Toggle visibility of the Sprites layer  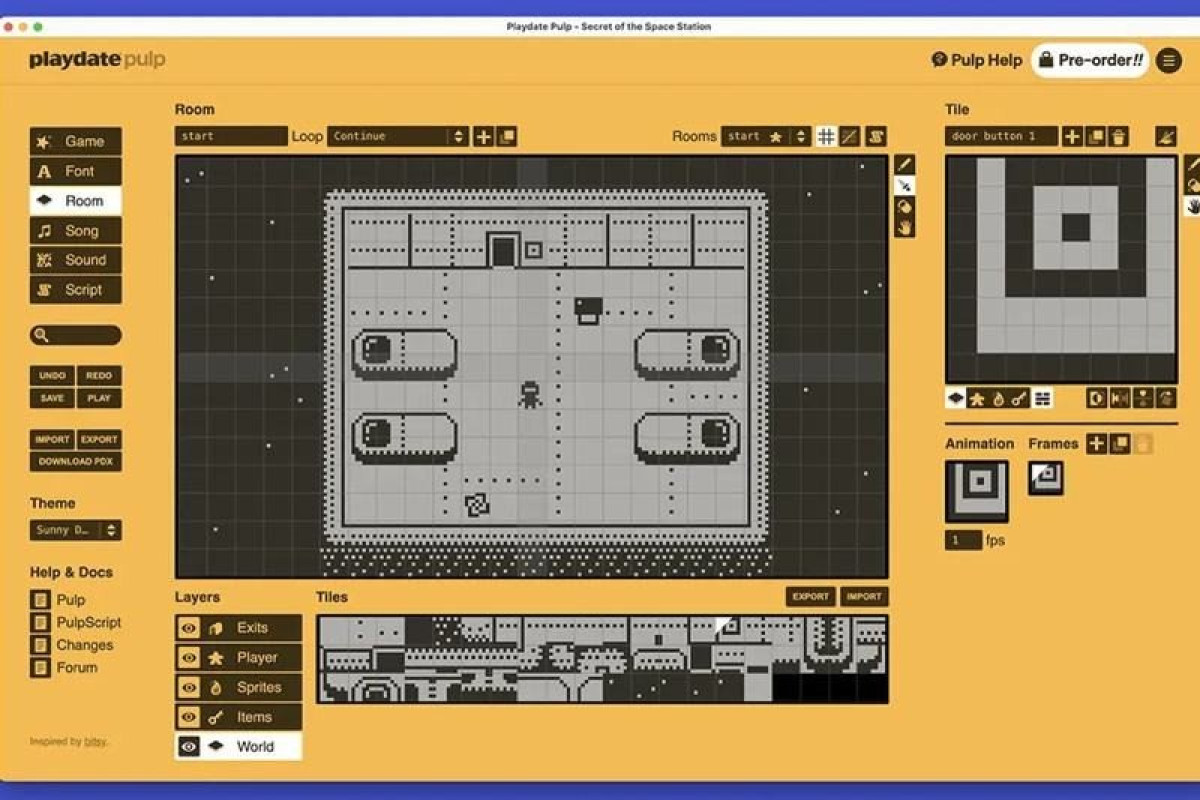188,687
